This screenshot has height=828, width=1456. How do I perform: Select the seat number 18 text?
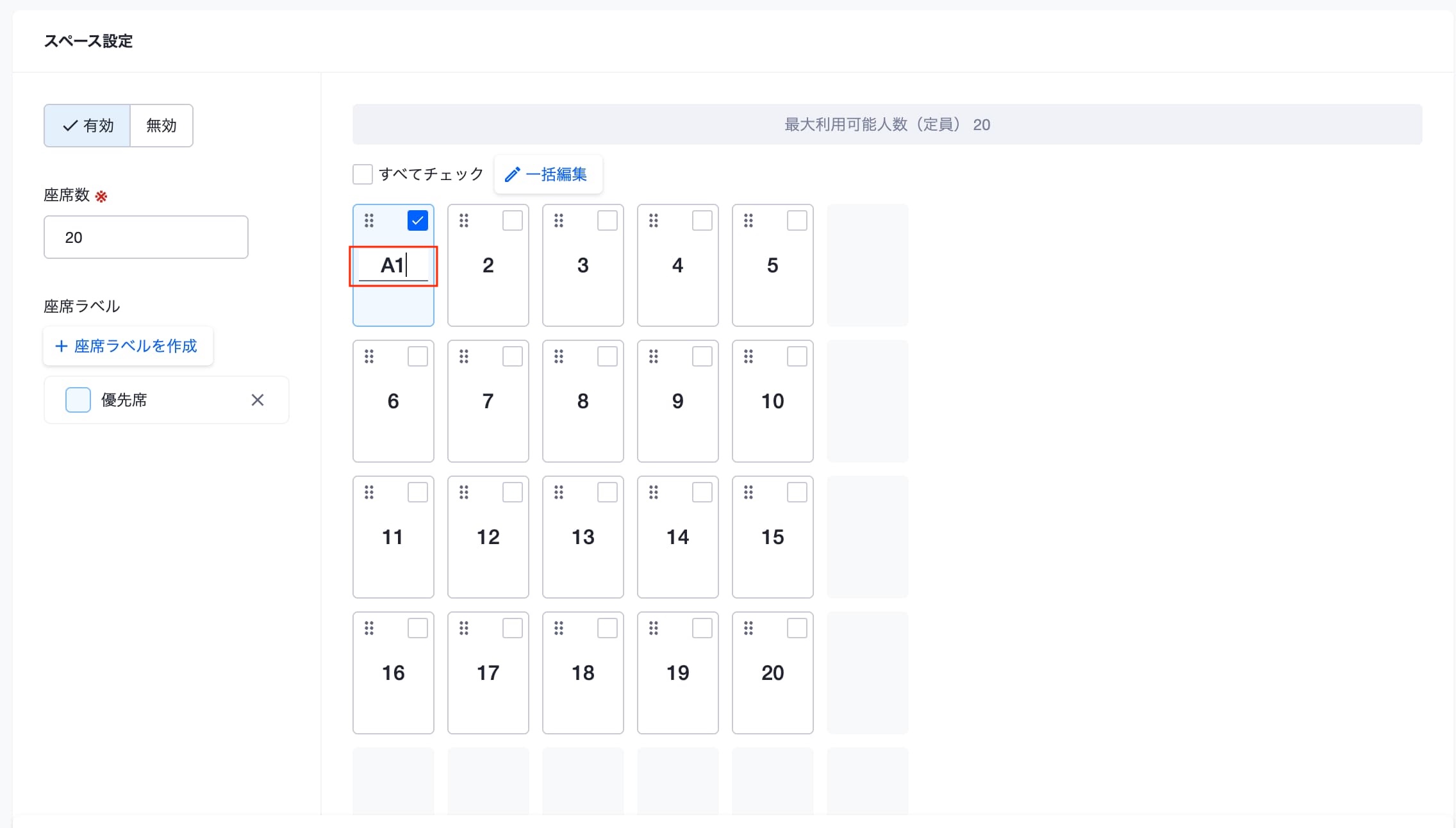tap(583, 673)
